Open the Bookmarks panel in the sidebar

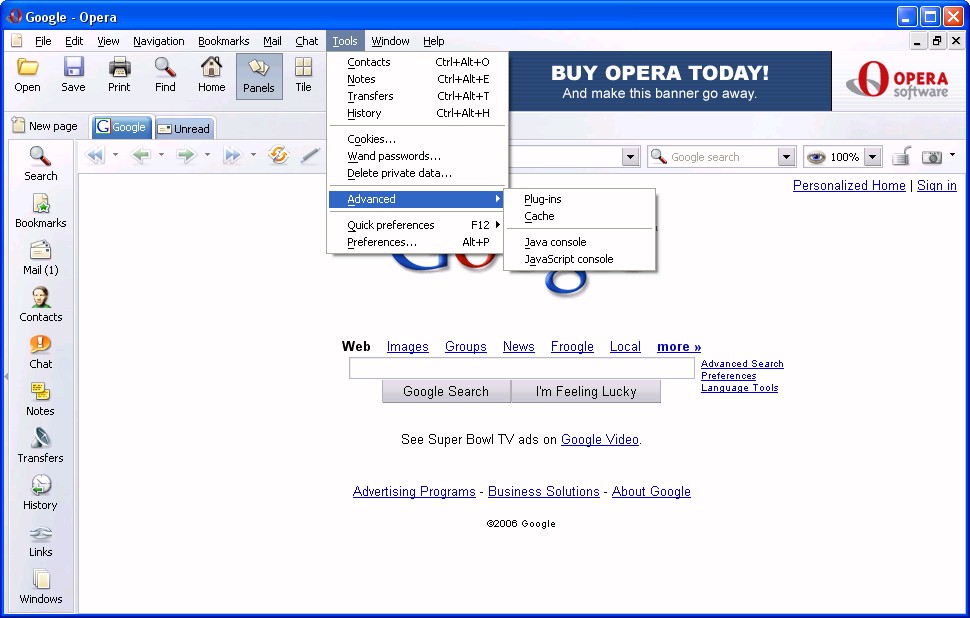(x=41, y=211)
